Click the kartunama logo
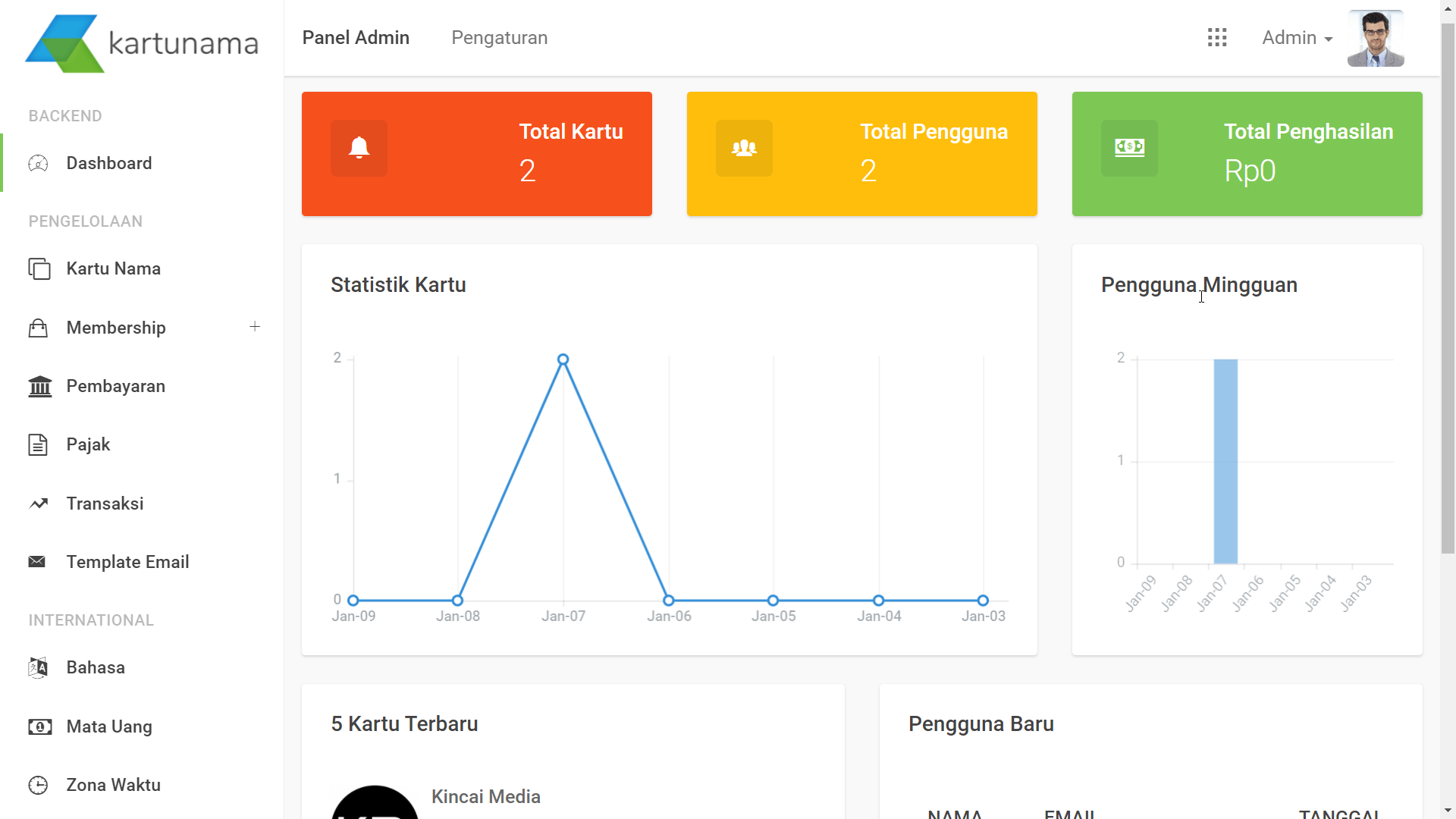The image size is (1456, 819). pyautogui.click(x=142, y=43)
